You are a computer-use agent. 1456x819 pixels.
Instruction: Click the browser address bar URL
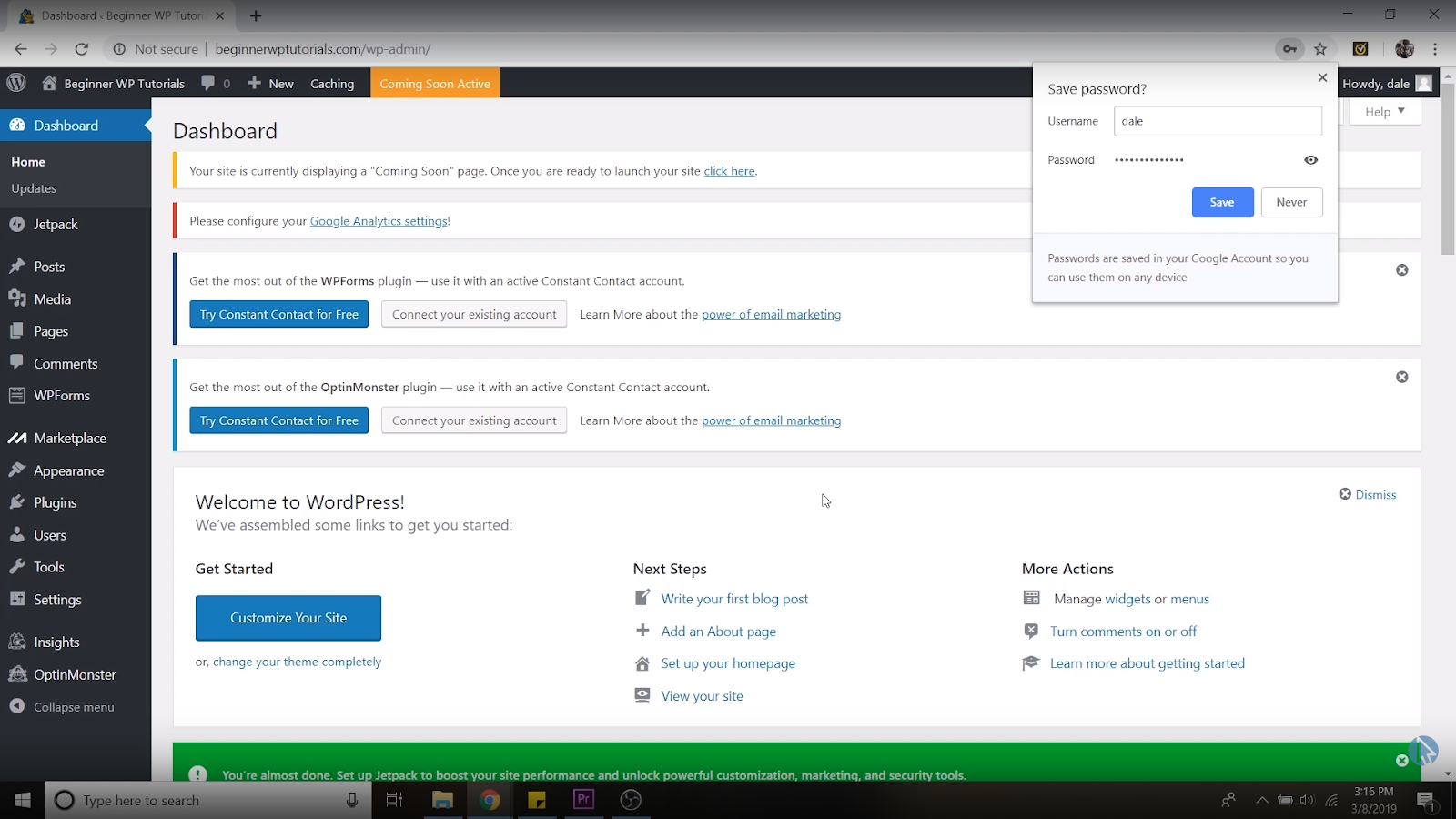point(323,49)
